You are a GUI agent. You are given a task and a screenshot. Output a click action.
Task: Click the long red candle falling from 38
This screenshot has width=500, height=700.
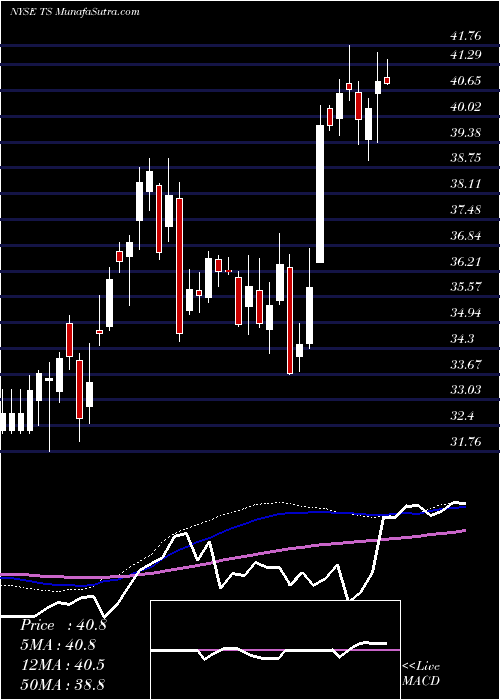pos(179,266)
